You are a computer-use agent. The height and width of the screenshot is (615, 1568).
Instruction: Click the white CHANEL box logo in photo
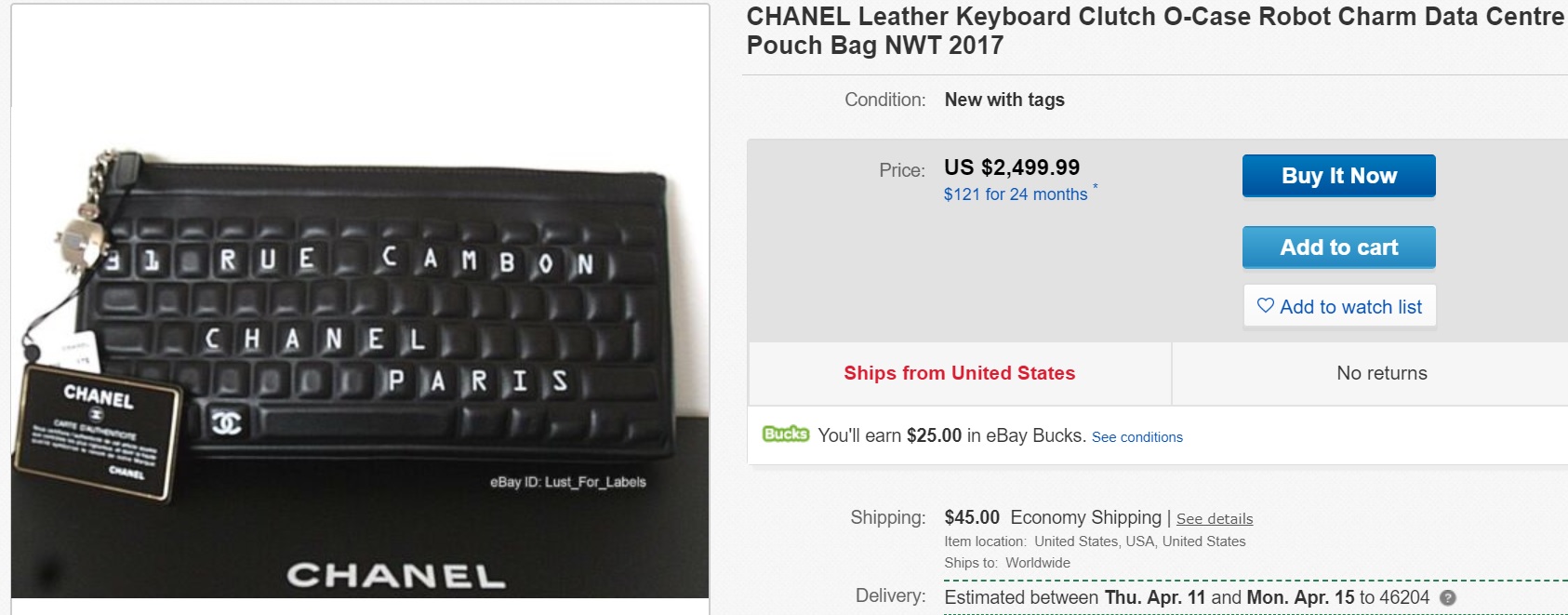[x=395, y=576]
